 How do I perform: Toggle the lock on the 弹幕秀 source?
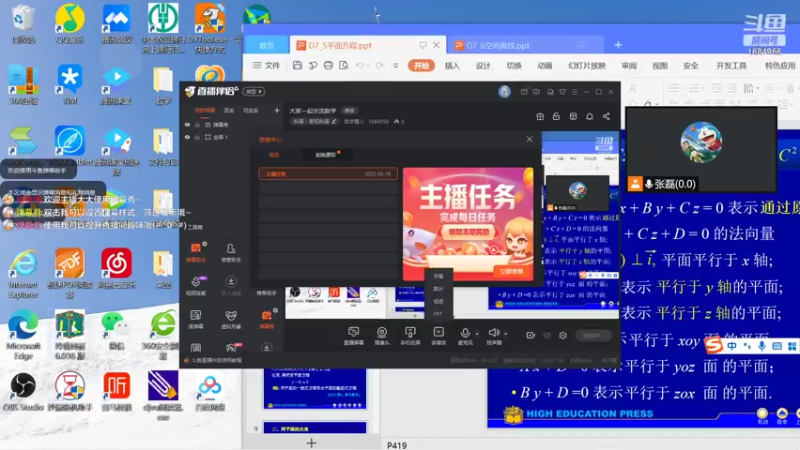point(197,124)
